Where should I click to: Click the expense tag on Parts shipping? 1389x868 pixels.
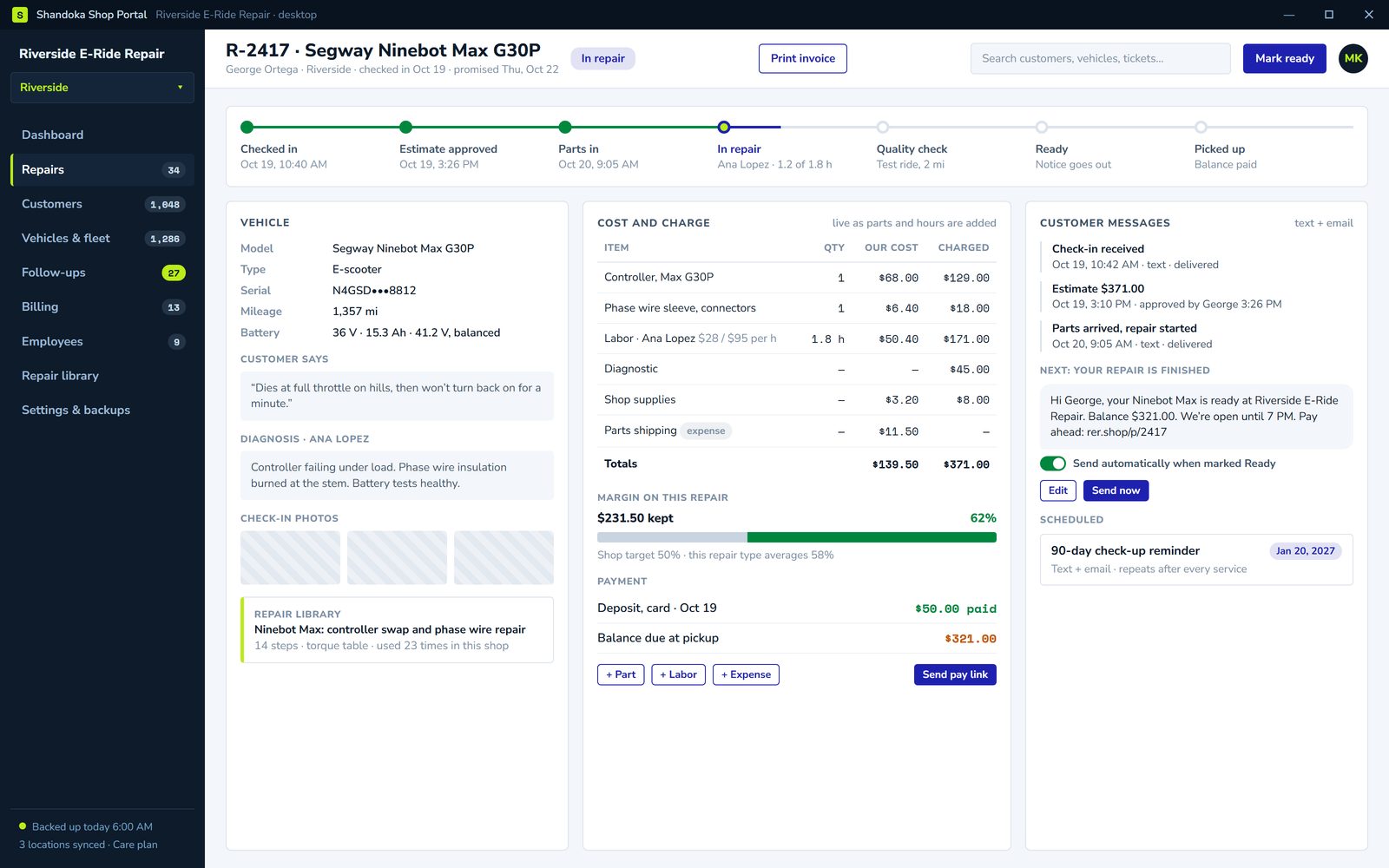pos(706,431)
